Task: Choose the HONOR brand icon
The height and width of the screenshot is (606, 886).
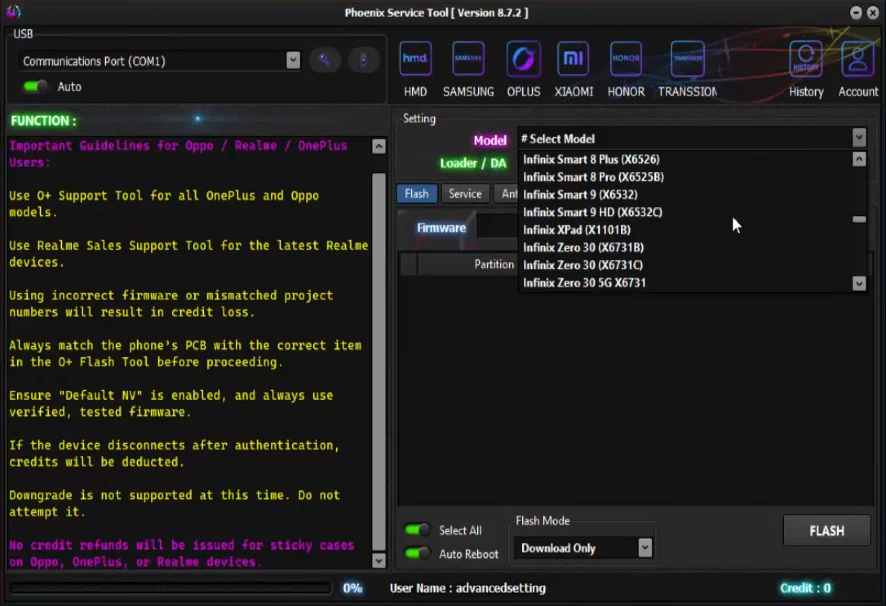Action: coord(626,59)
